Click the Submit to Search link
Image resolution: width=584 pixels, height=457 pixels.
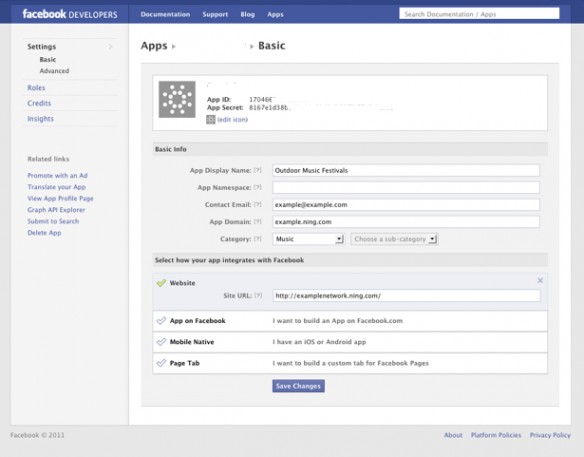click(53, 221)
